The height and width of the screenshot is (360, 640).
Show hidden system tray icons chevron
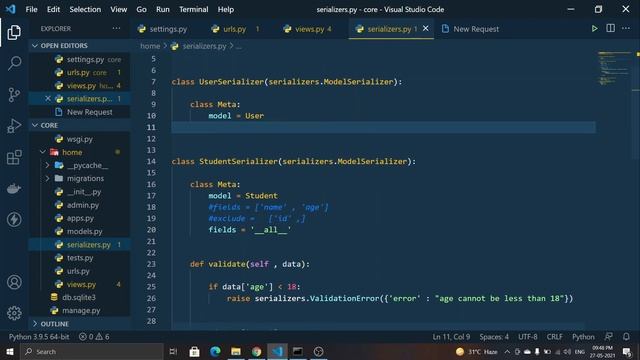tap(507, 351)
